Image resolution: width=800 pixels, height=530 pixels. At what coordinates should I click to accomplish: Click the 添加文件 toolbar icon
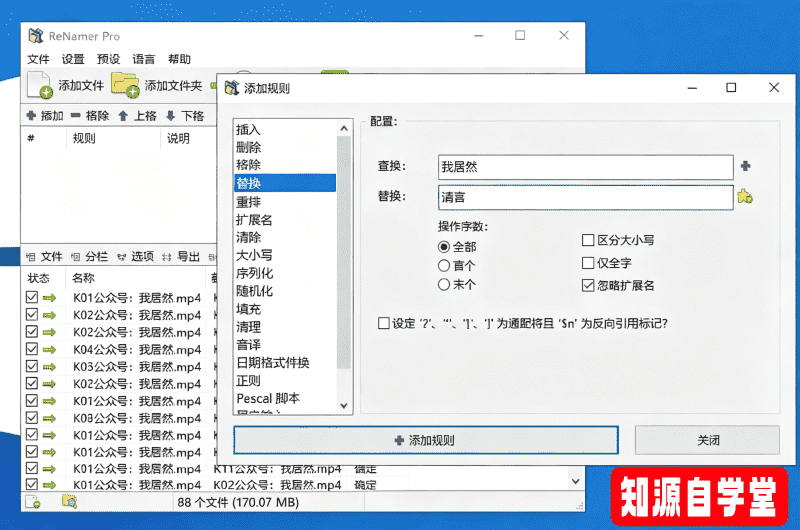[40, 86]
